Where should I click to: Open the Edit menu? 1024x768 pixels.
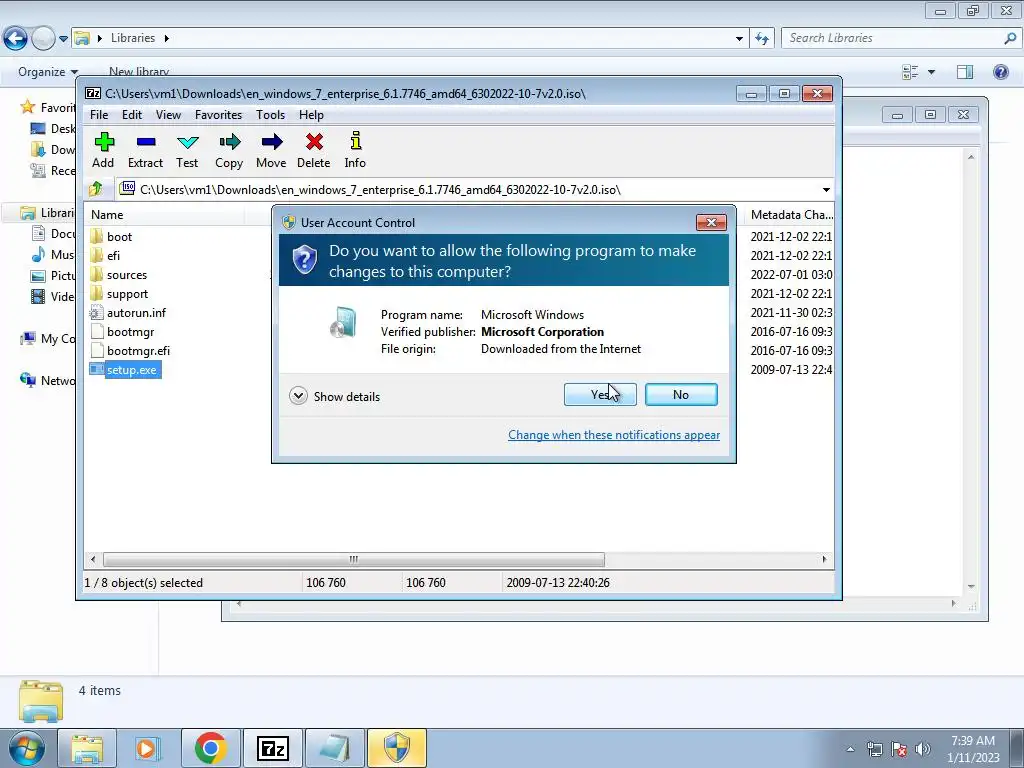[x=132, y=115]
